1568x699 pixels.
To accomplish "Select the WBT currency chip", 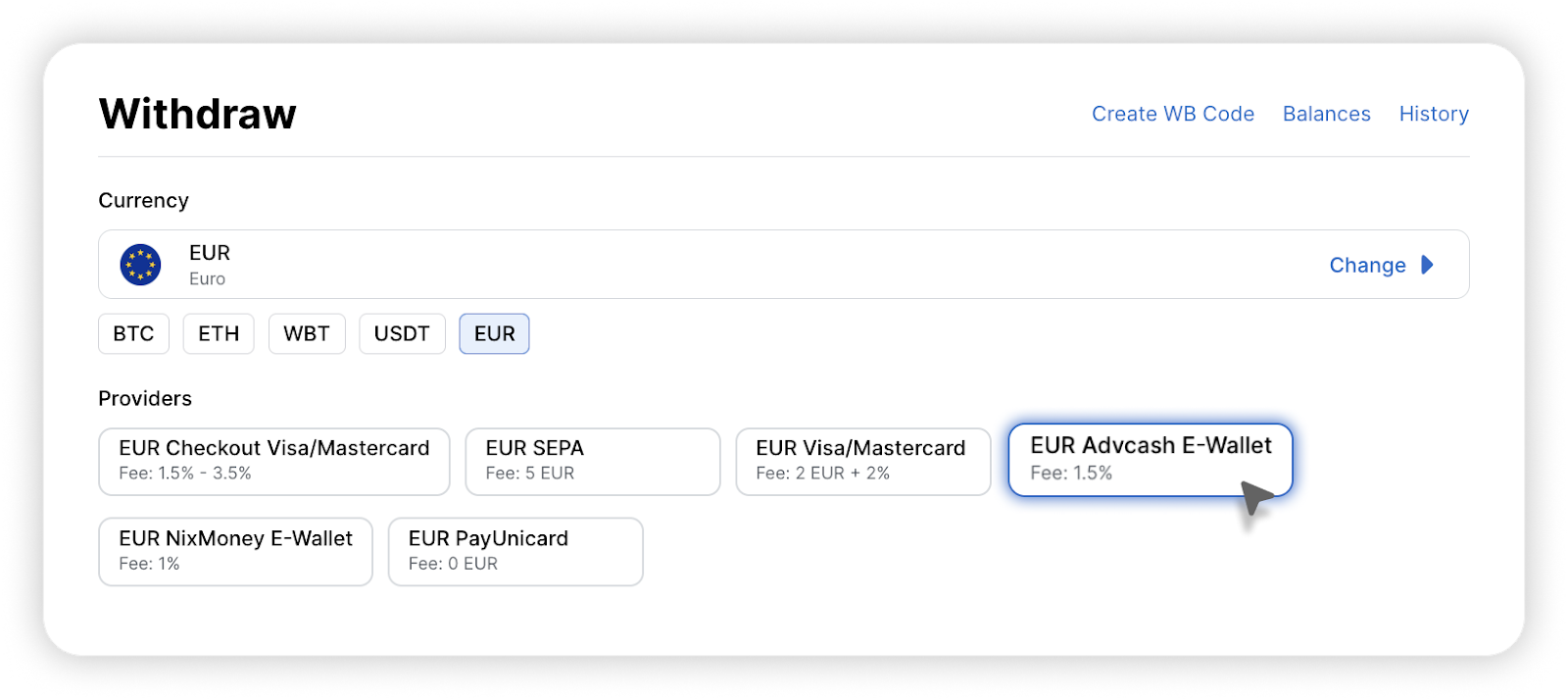I will click(x=307, y=333).
